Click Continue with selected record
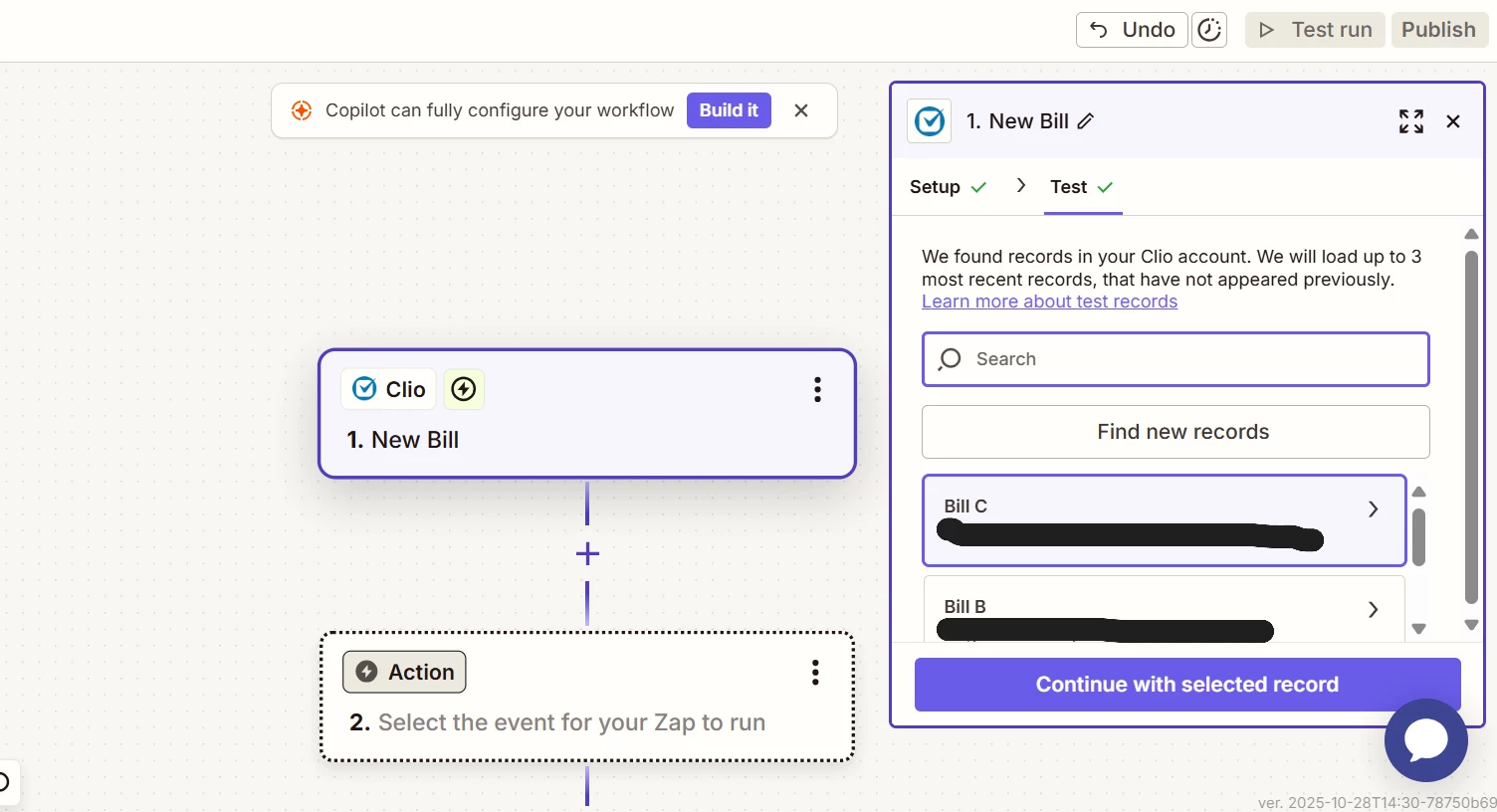Screen dimensions: 1497x812 1187,685
